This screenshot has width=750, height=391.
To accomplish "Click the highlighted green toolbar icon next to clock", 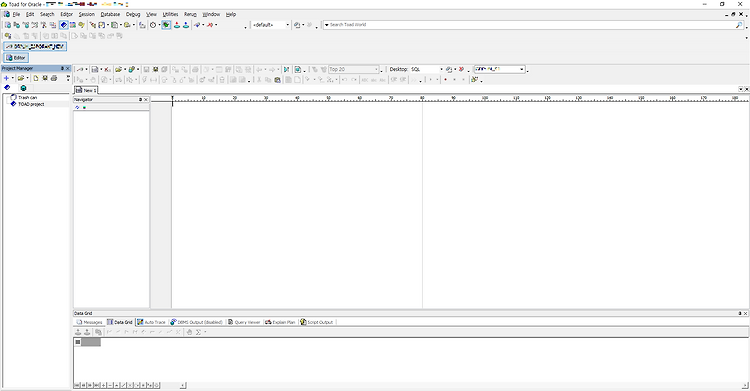I will click(166, 25).
